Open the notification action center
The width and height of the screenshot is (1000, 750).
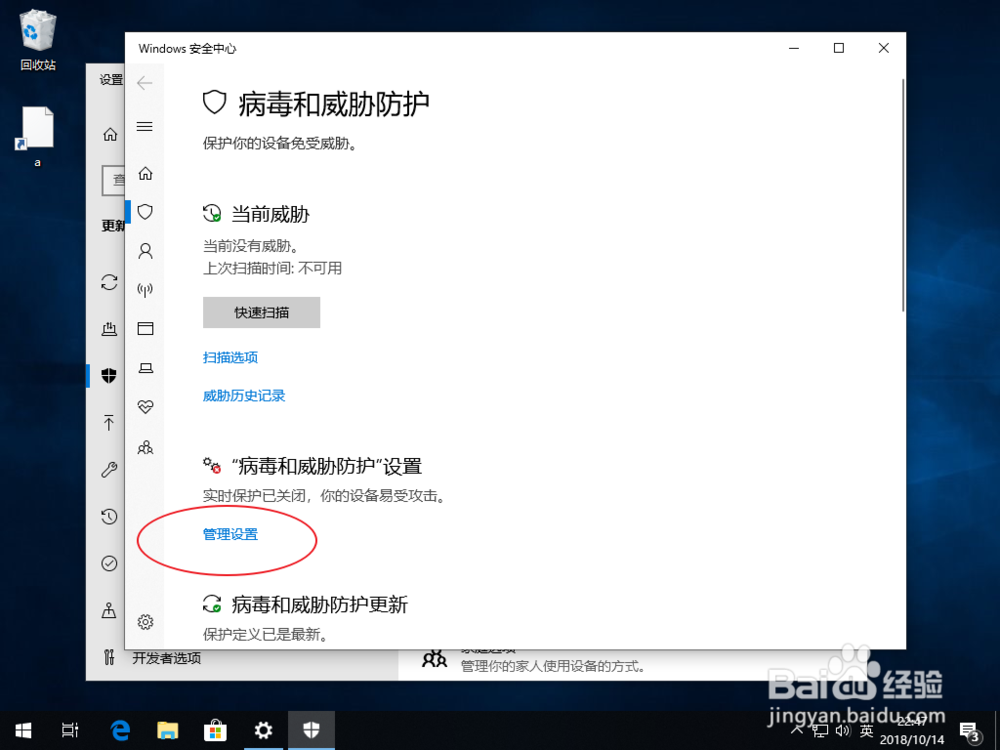970,731
